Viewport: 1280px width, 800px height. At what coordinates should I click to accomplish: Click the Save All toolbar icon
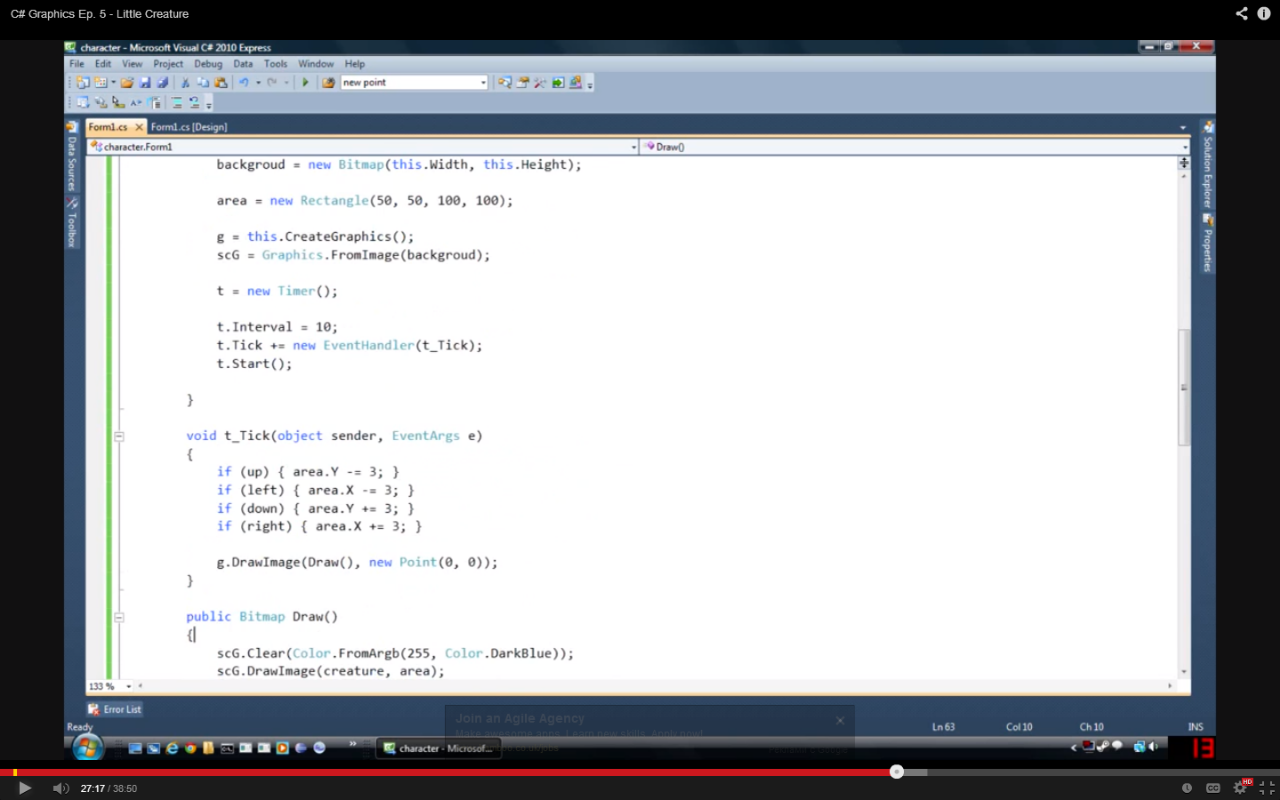pos(162,83)
